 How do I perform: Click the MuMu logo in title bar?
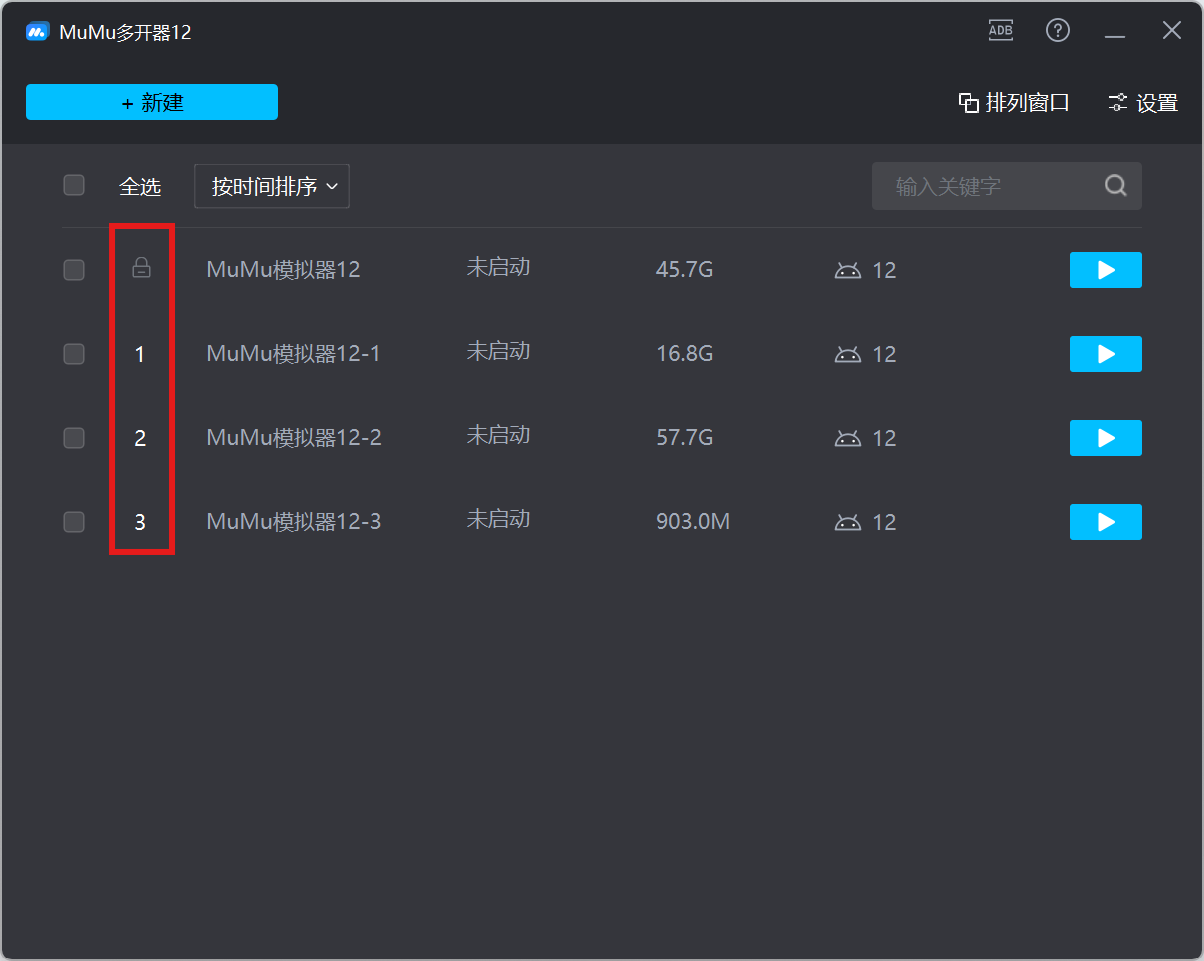38,32
